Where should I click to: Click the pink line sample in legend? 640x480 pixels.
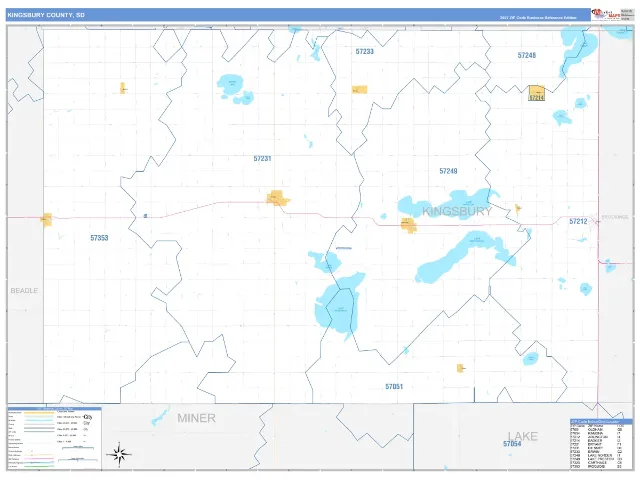(39, 459)
